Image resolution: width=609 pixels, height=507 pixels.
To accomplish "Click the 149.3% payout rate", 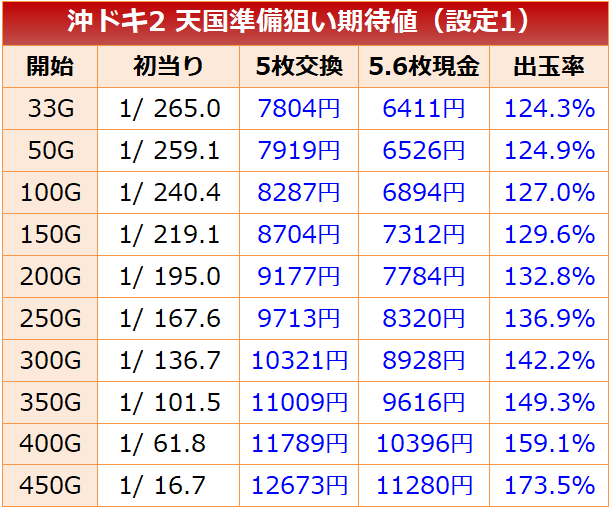I will 550,402.
